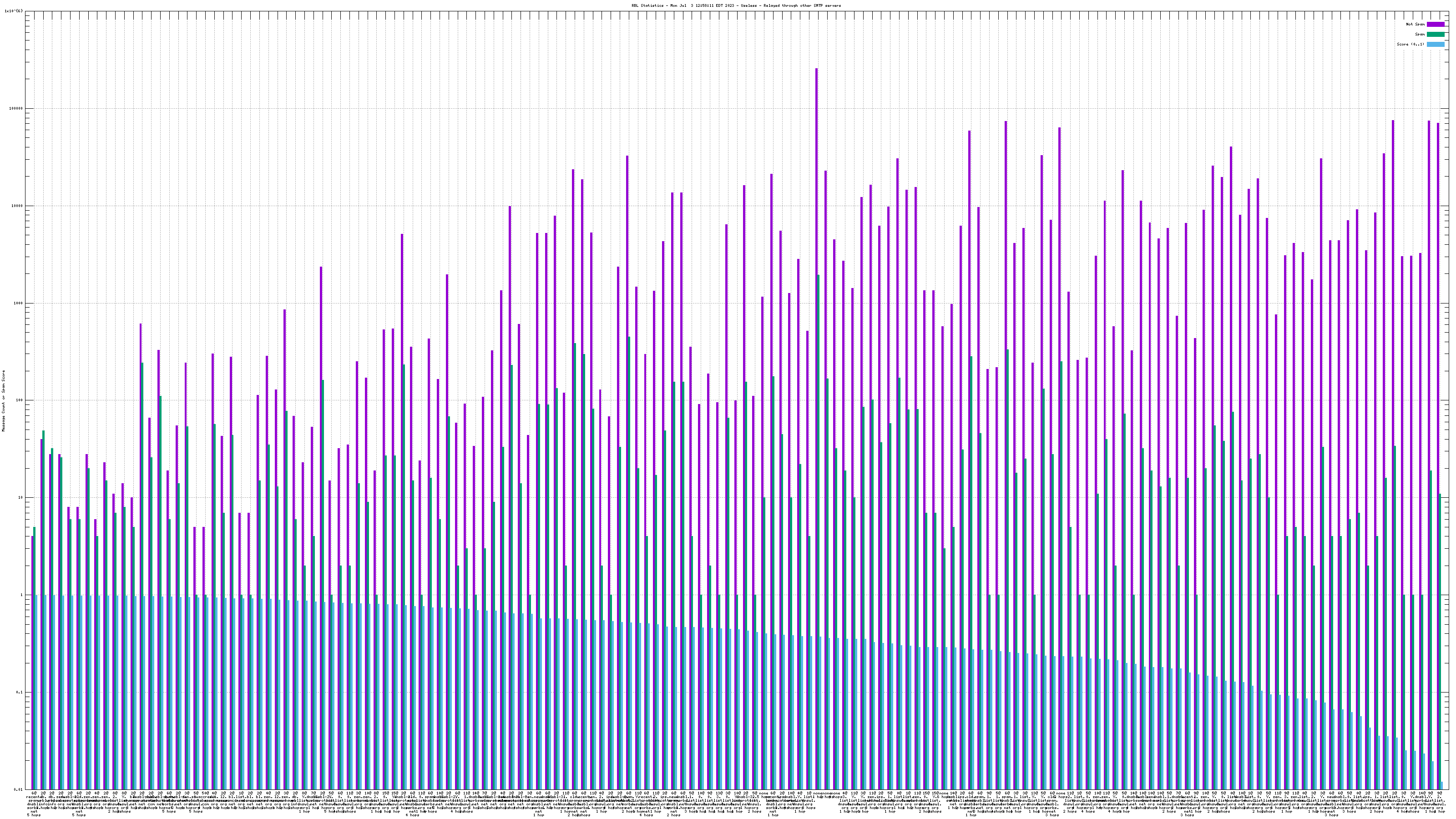This screenshot has height=819, width=1456.
Task: Select the 'Score (0..1)' legend text
Action: [x=1410, y=44]
